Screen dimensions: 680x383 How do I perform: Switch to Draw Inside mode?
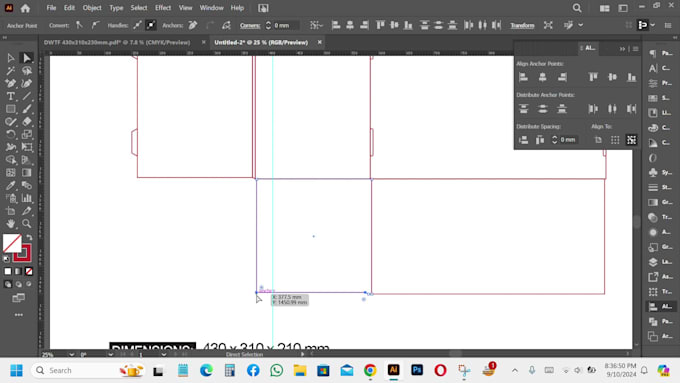[29, 285]
